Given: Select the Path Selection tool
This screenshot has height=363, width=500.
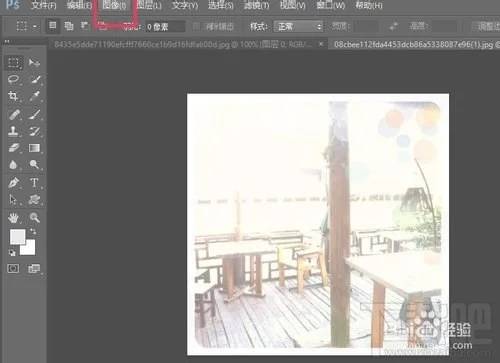Looking at the screenshot, I should click(13, 199).
